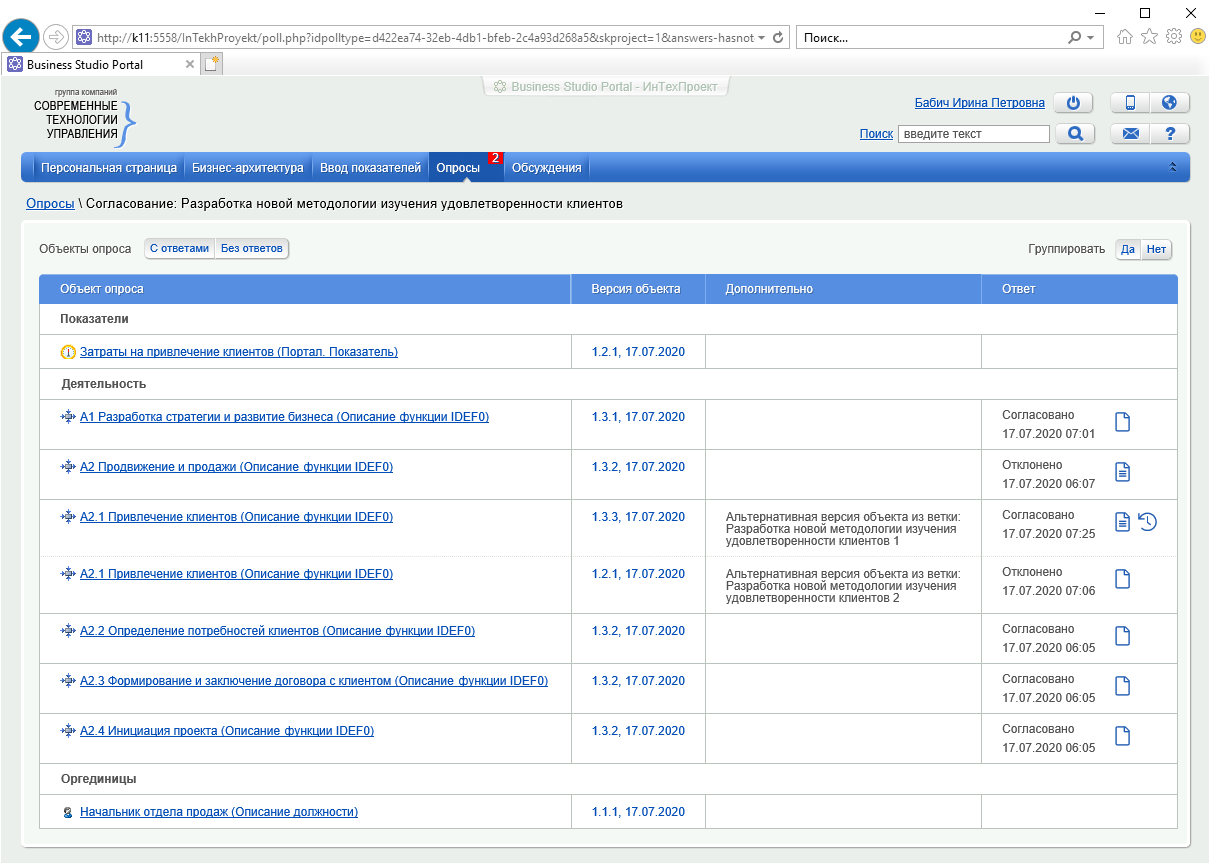Open the mail envelope icon

pos(1130,134)
